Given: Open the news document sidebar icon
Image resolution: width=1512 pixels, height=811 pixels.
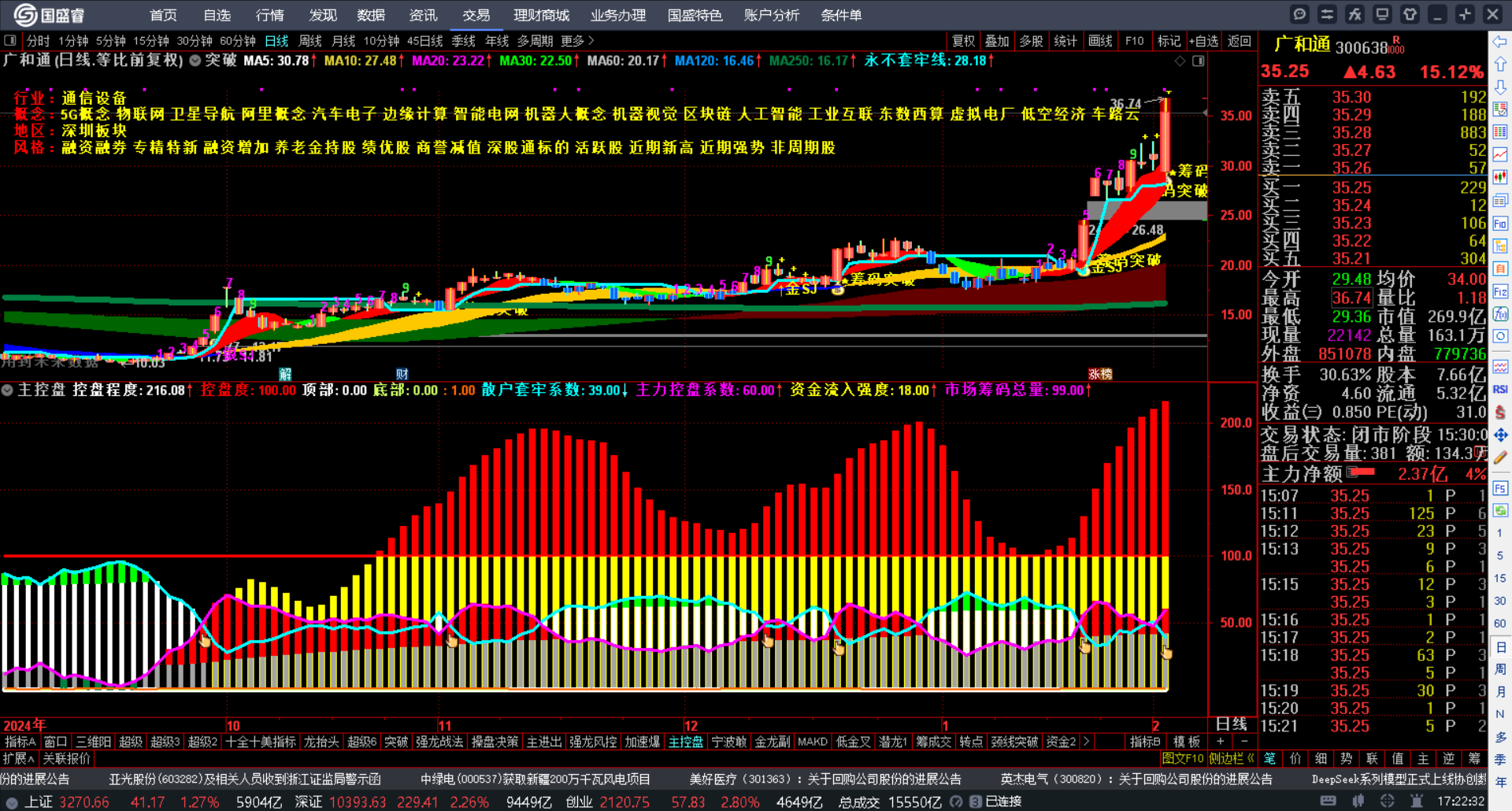Looking at the screenshot, I should pos(1500,200).
